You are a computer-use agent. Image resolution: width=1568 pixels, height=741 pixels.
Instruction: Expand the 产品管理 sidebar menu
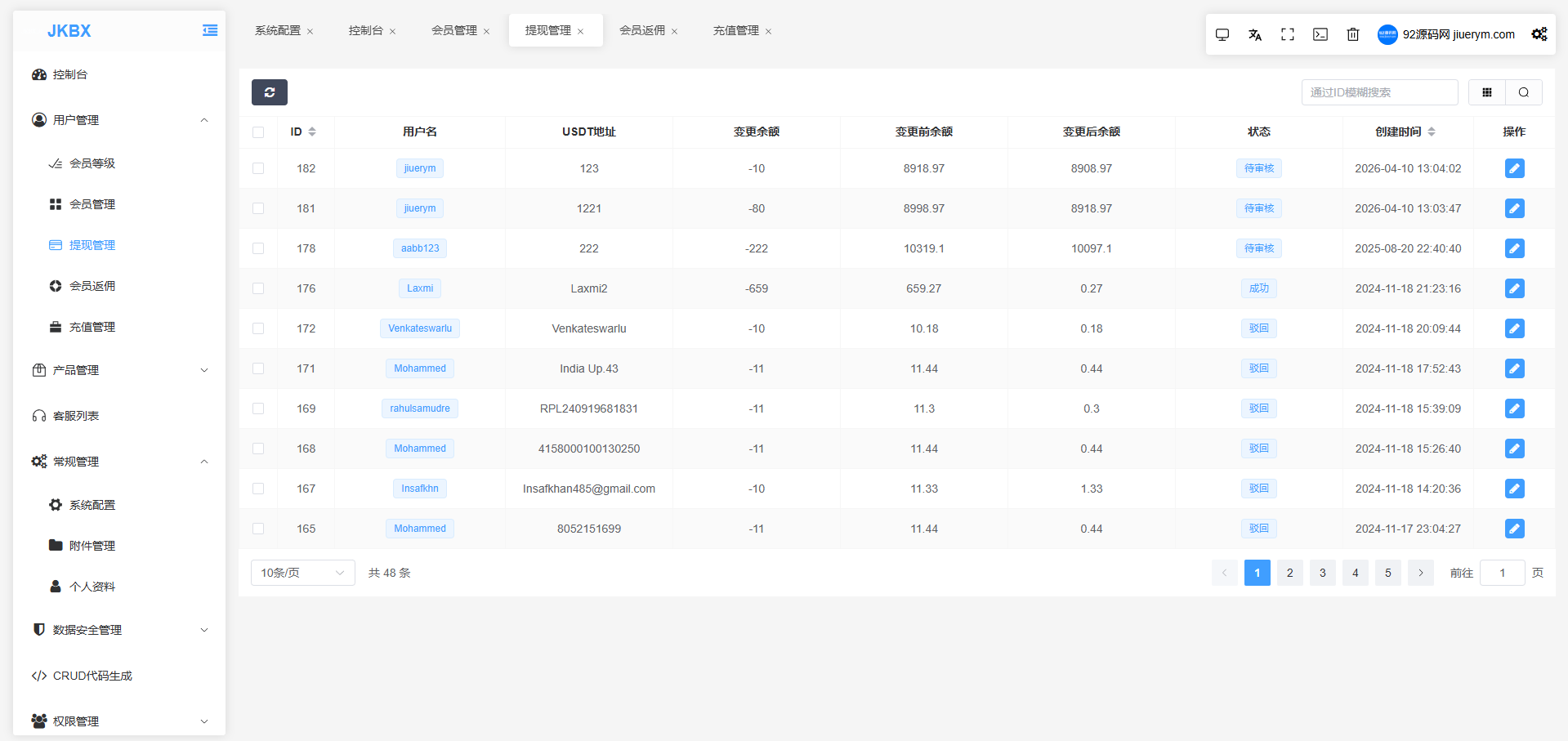click(x=119, y=370)
